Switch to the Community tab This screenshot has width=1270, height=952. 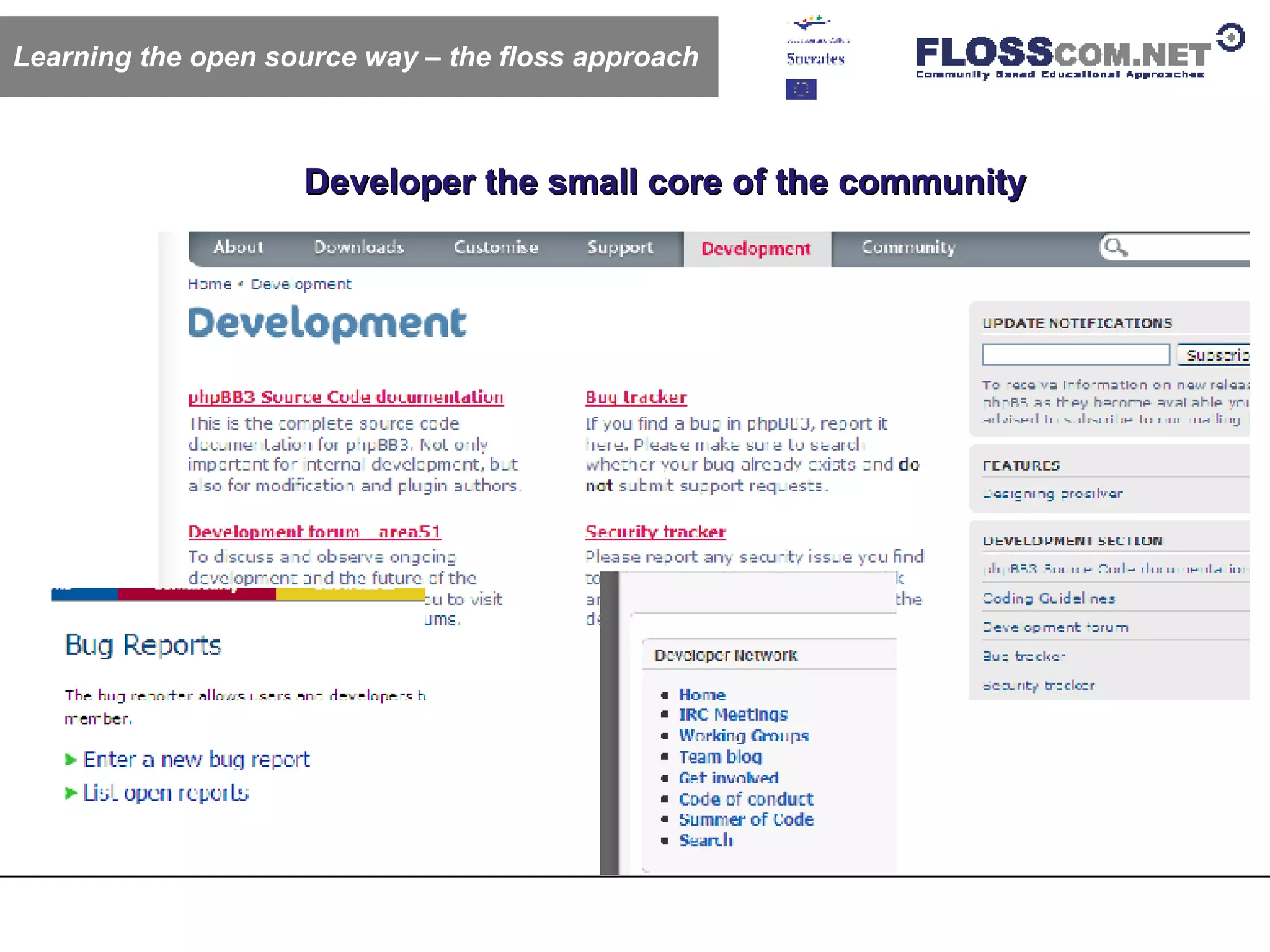pos(908,247)
